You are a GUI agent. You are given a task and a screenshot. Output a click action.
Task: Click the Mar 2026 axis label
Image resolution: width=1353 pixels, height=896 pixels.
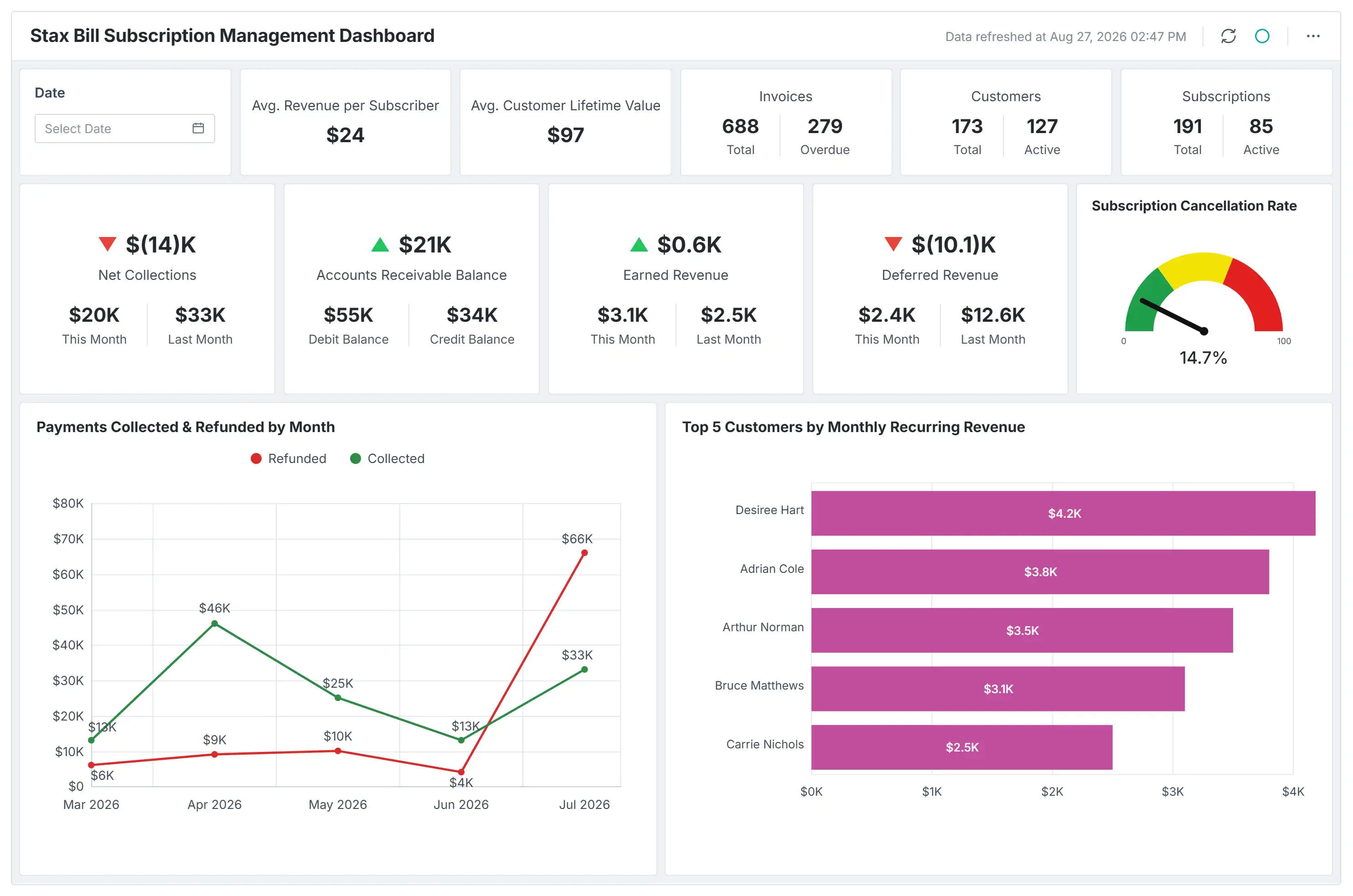point(92,804)
